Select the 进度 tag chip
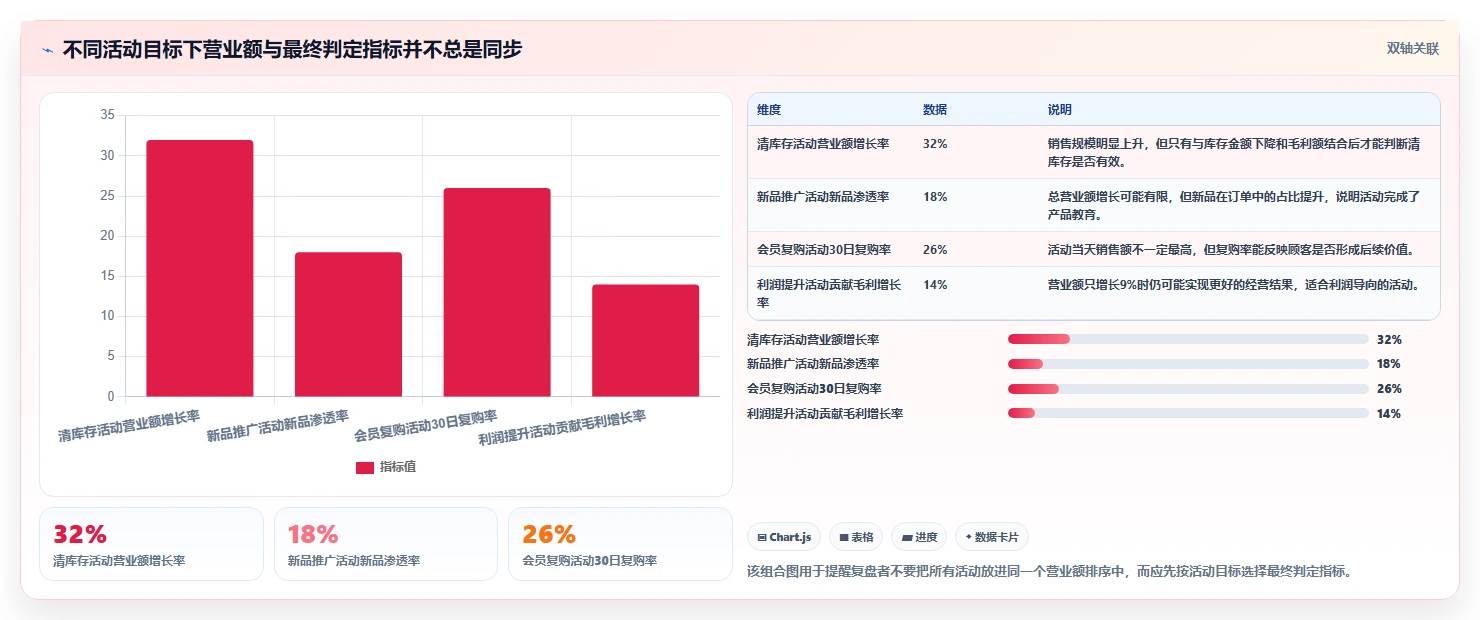 (919, 537)
